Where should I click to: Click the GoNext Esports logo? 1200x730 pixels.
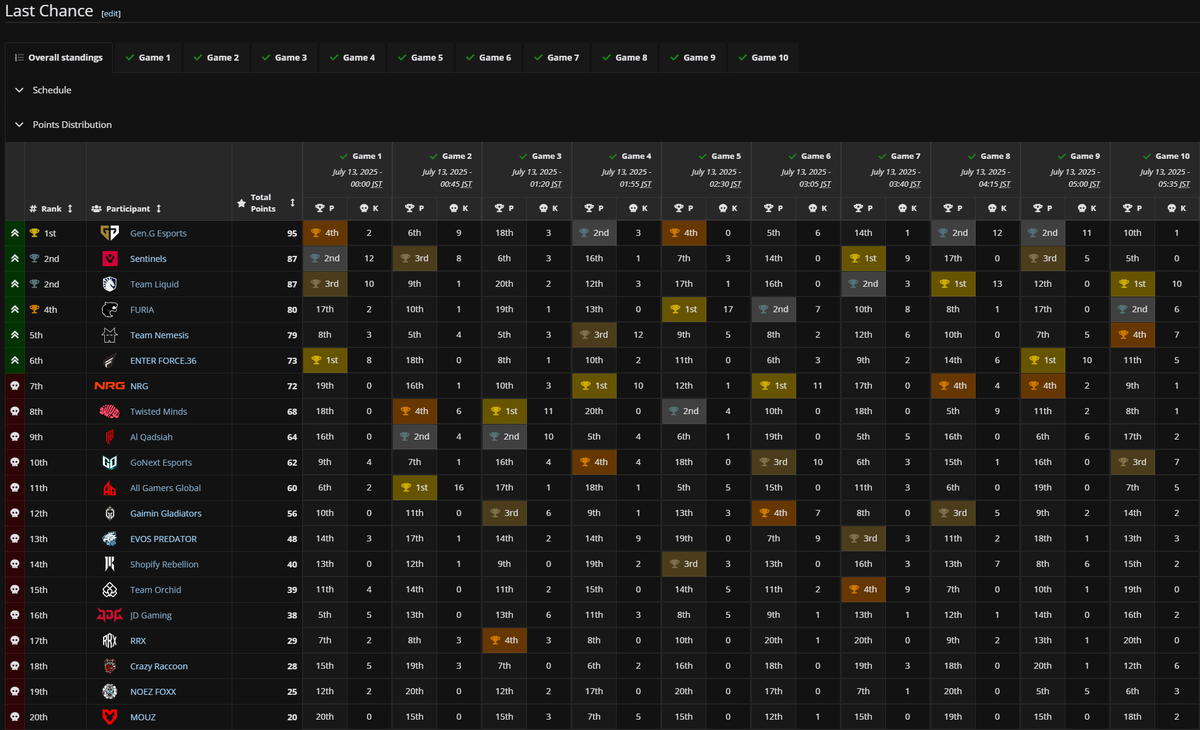(109, 463)
